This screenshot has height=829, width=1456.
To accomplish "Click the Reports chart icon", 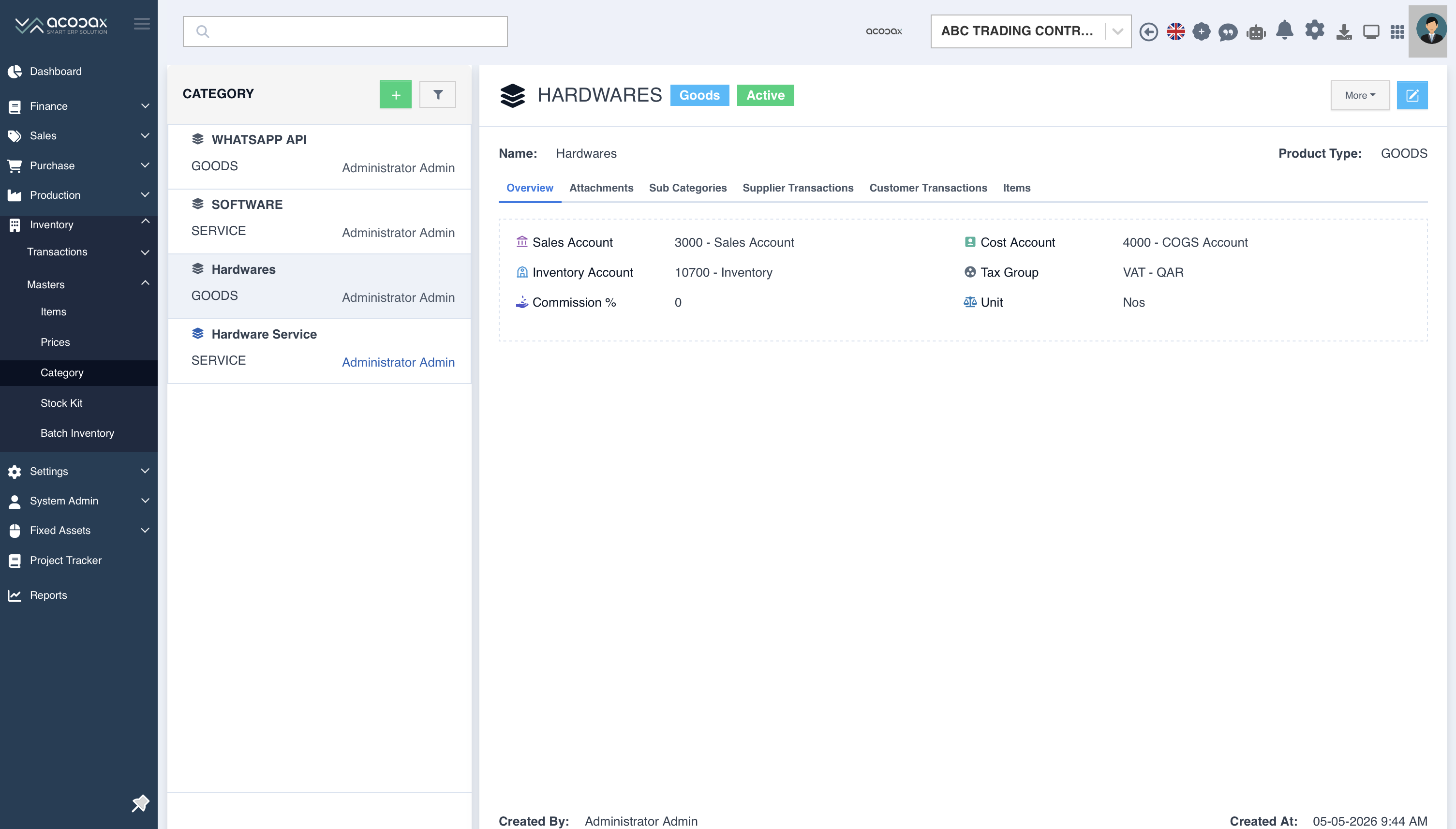I will pos(14,595).
